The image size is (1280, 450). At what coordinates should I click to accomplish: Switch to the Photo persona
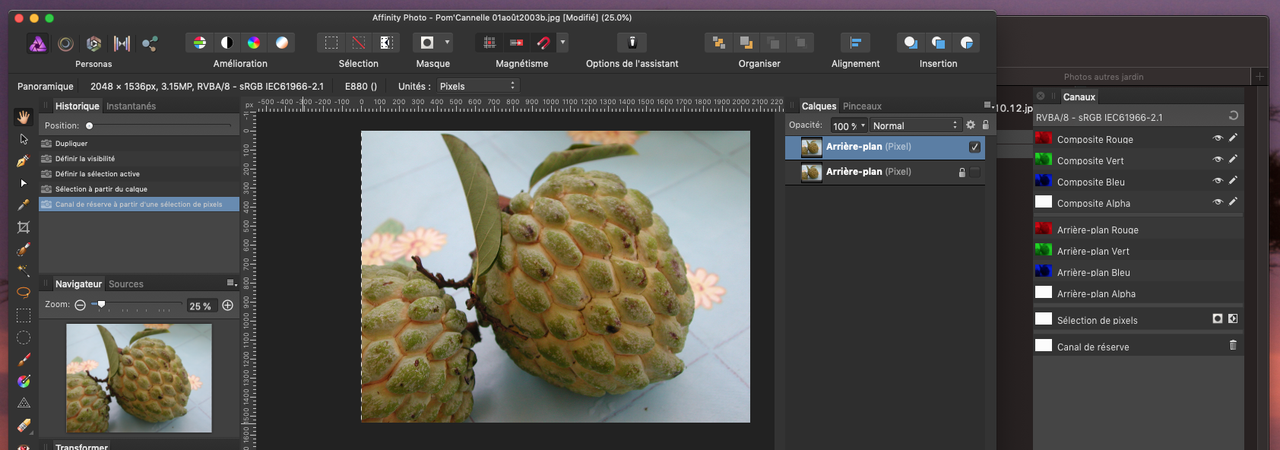pyautogui.click(x=36, y=43)
